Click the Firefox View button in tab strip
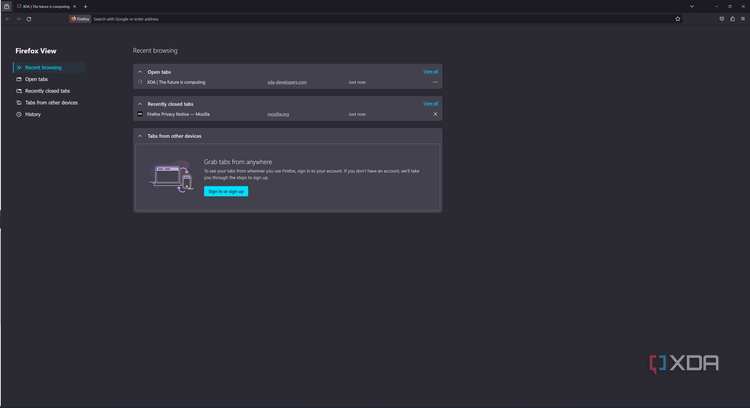Viewport: 750px width, 408px height. click(x=7, y=6)
